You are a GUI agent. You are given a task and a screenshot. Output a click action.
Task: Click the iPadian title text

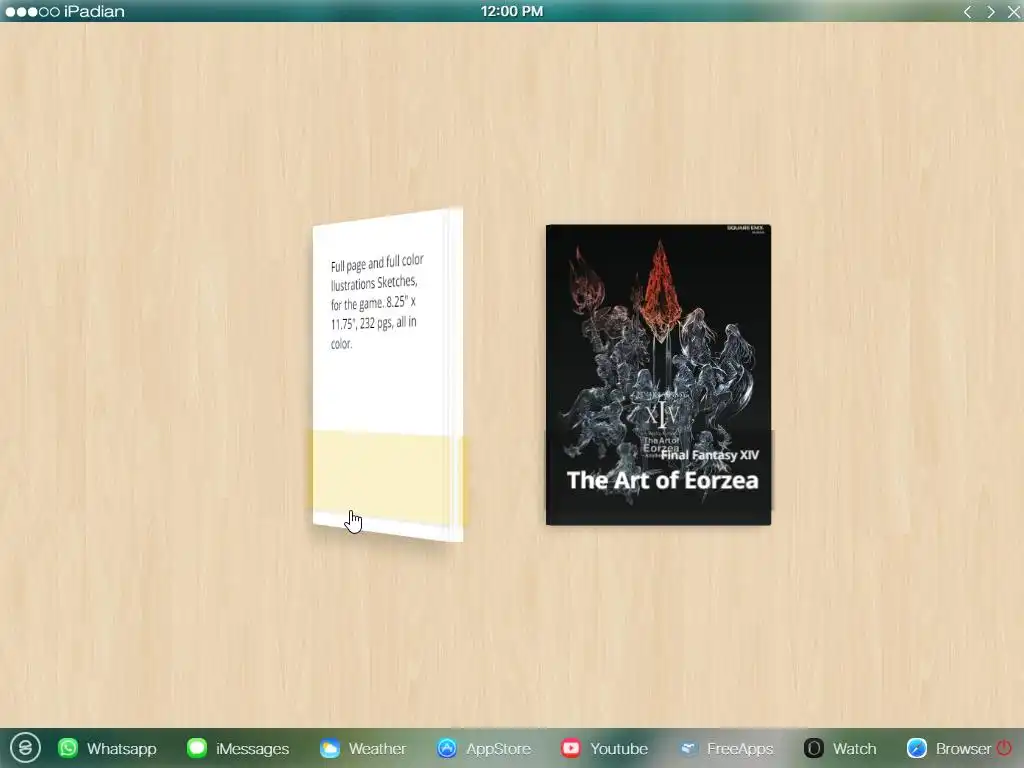(x=94, y=11)
